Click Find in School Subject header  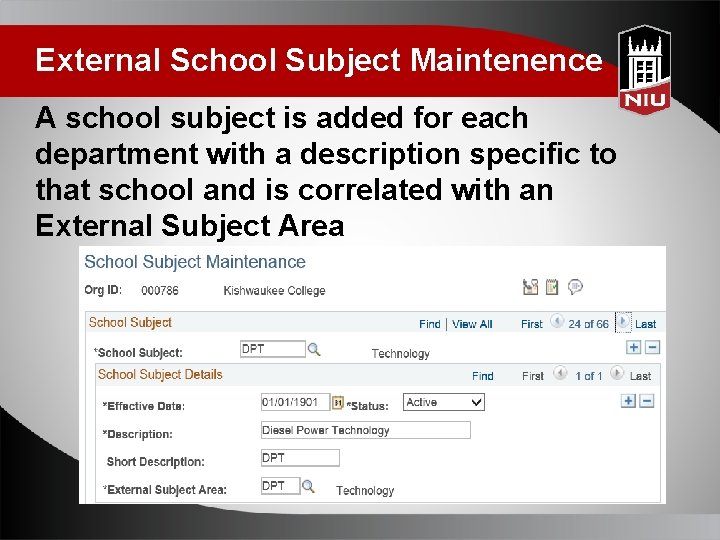click(430, 324)
